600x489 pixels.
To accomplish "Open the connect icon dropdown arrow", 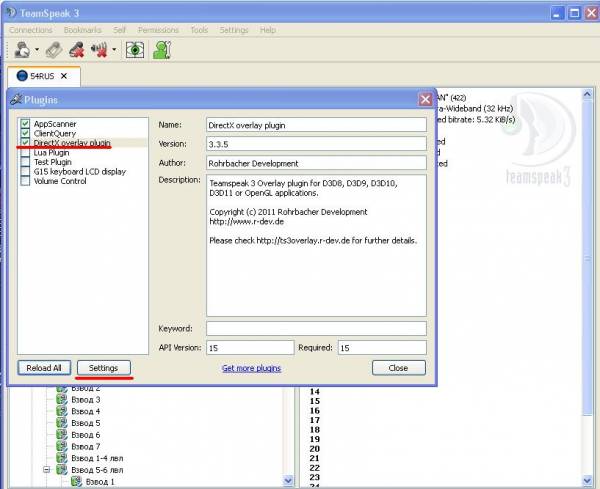I will (x=37, y=50).
